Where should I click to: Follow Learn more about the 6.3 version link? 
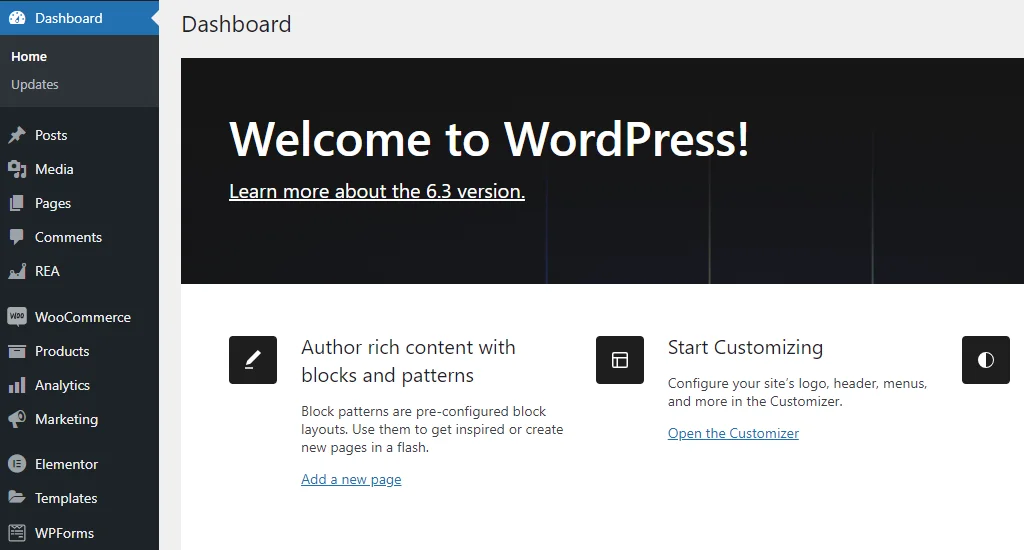[377, 191]
